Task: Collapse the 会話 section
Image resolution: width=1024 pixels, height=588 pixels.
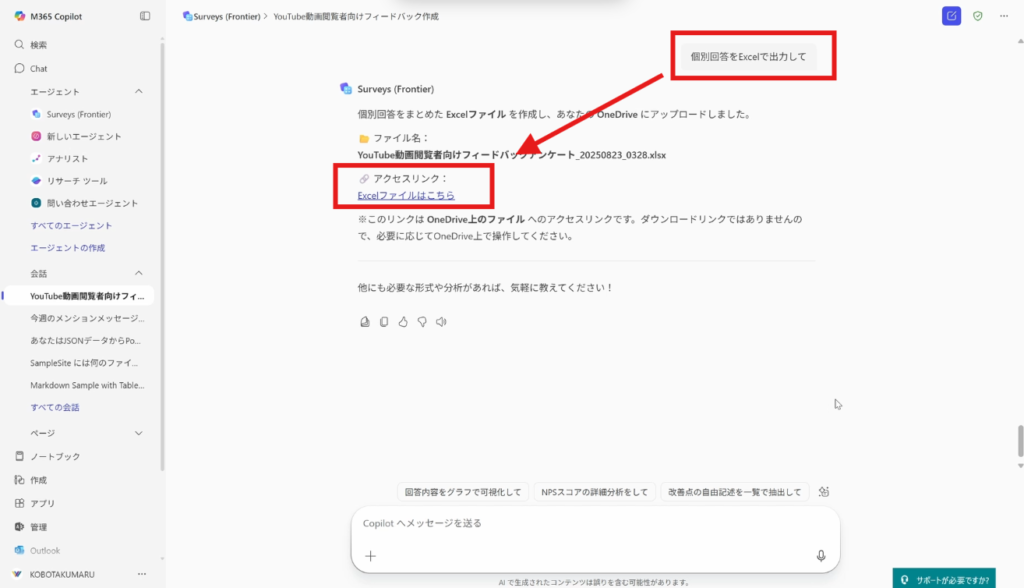Action: [139, 273]
